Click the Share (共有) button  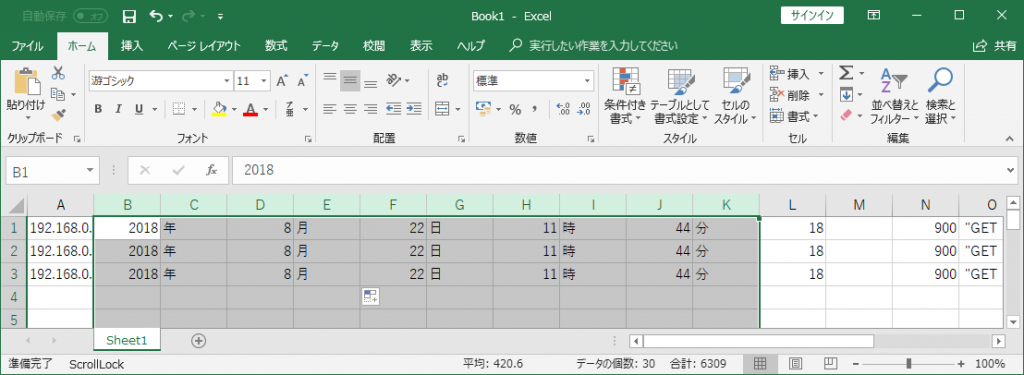click(995, 46)
